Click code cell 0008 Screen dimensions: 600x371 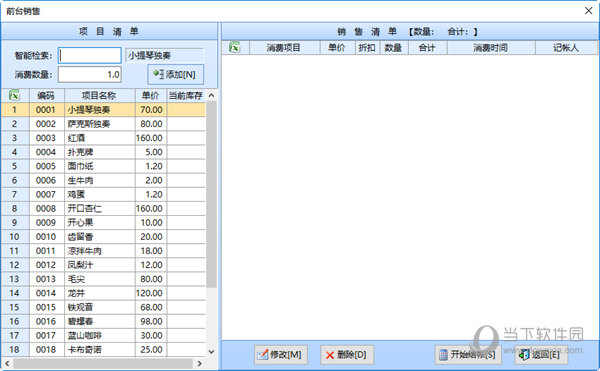pyautogui.click(x=47, y=208)
